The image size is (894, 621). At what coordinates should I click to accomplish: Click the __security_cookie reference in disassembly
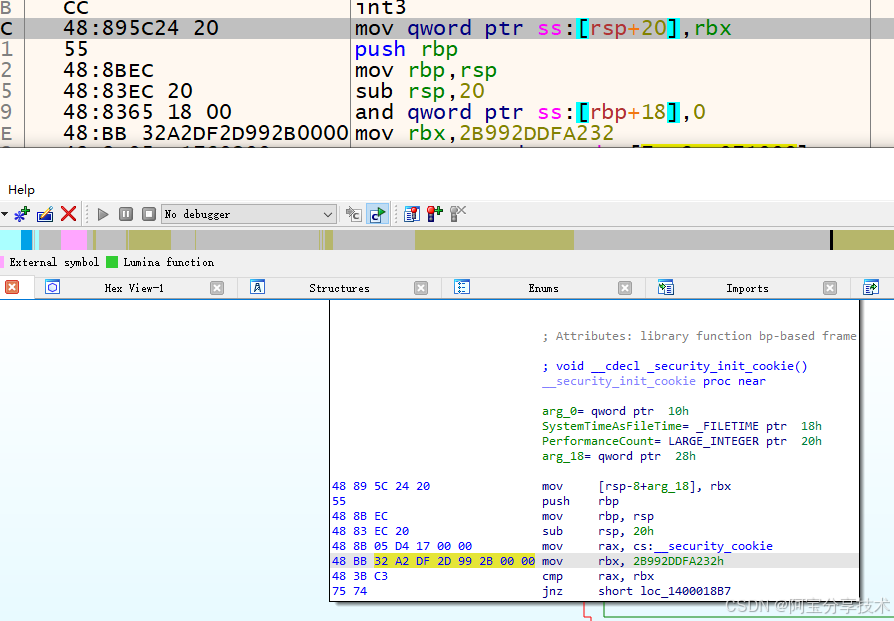713,546
